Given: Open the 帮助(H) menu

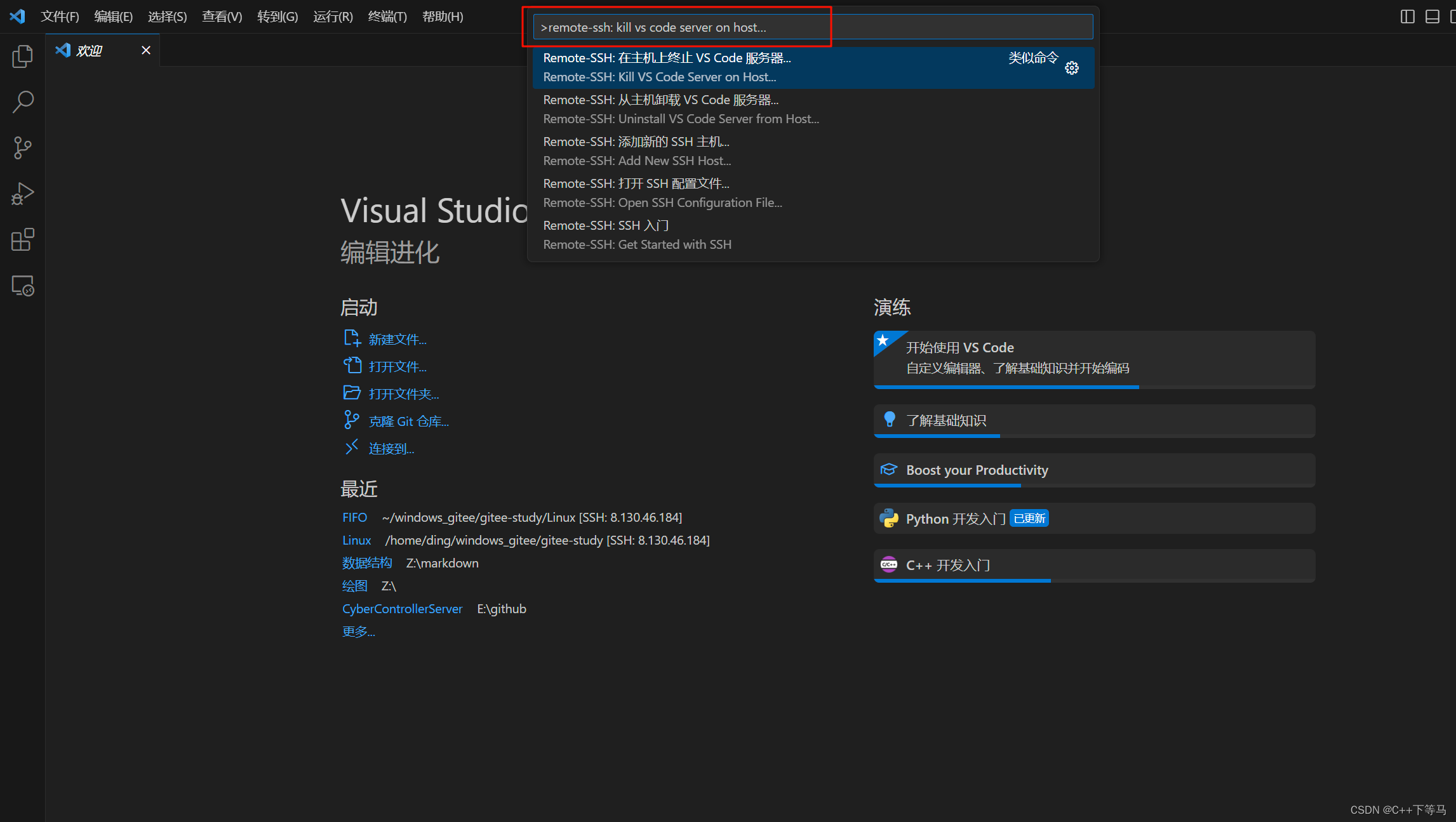Looking at the screenshot, I should [x=442, y=17].
